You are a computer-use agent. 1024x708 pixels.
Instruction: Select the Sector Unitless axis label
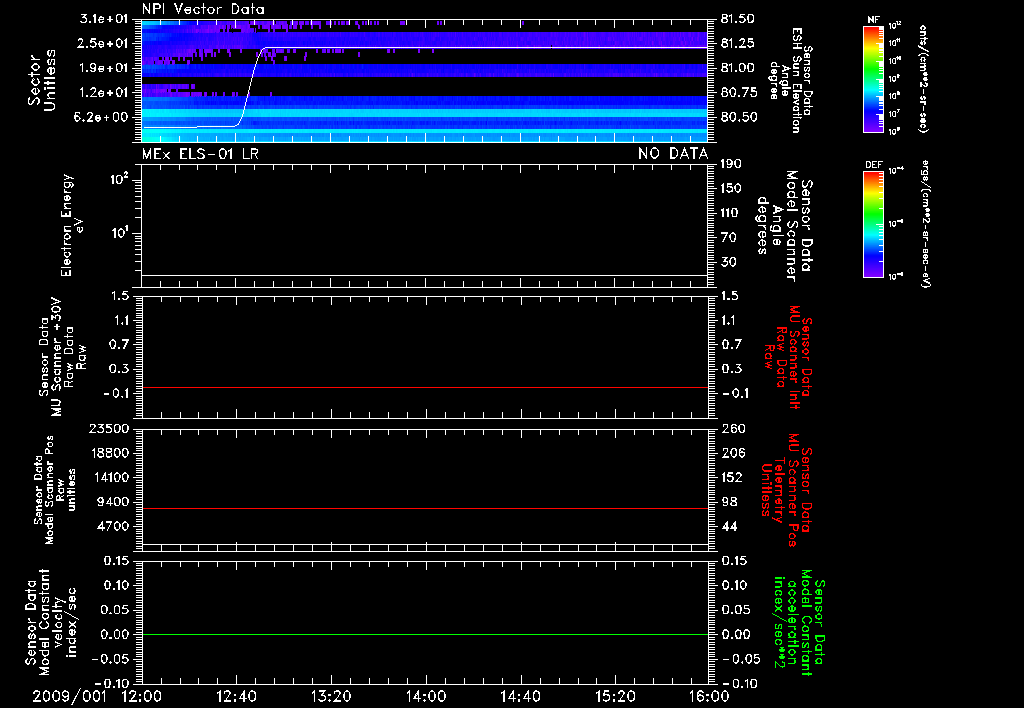42,80
